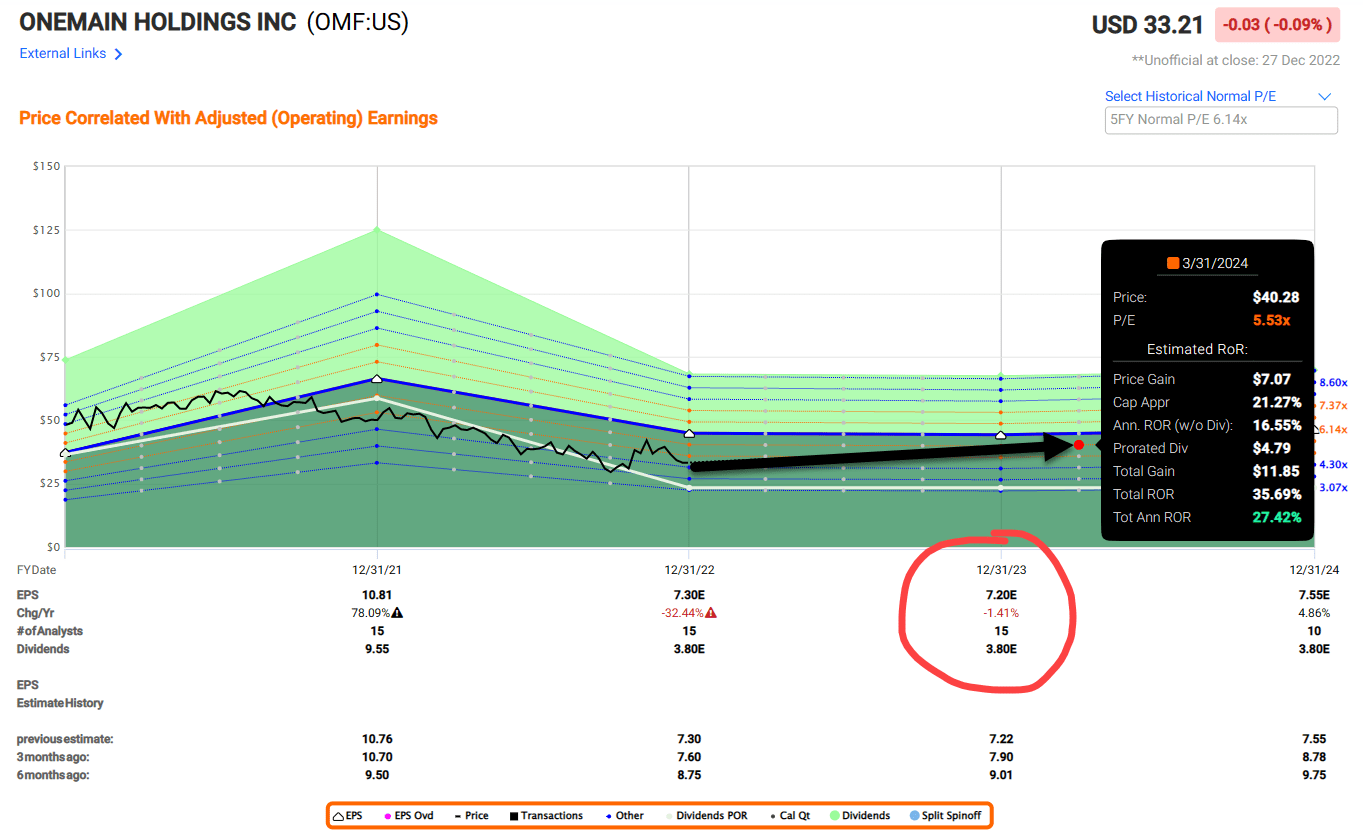Click the 6.14x label at the chart's right edge
Viewport: 1363px width, 840px height.
click(1333, 429)
